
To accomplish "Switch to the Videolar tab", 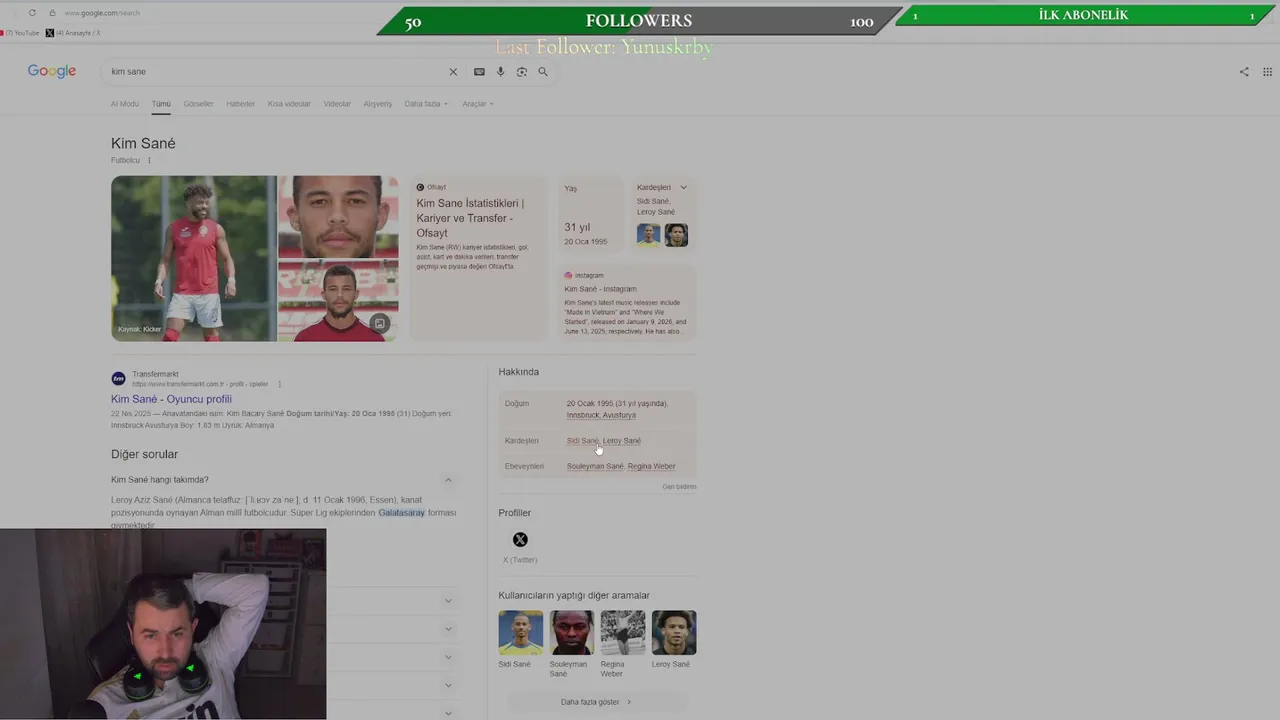I will click(x=337, y=104).
